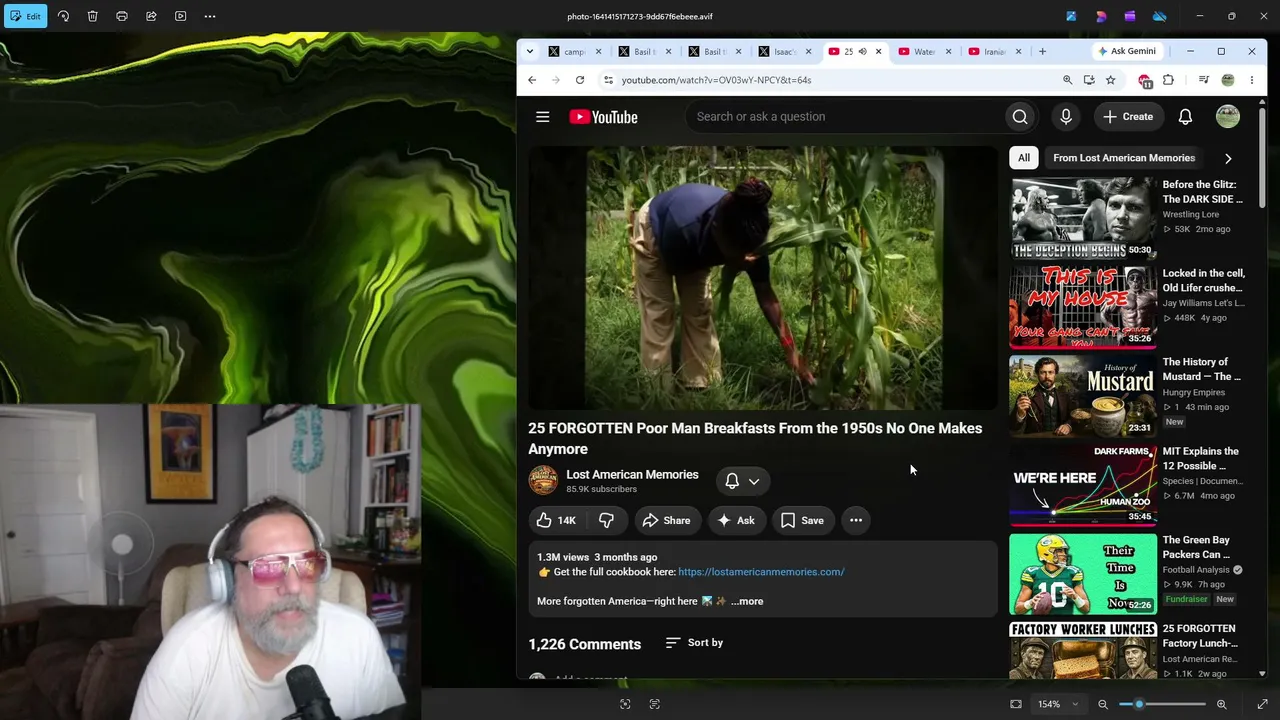
Task: Go to YouTube home via logo
Action: pos(603,117)
